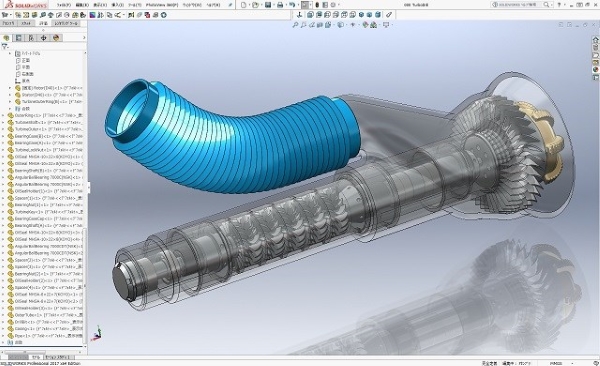Click the Home icon in right task pane

595,40
